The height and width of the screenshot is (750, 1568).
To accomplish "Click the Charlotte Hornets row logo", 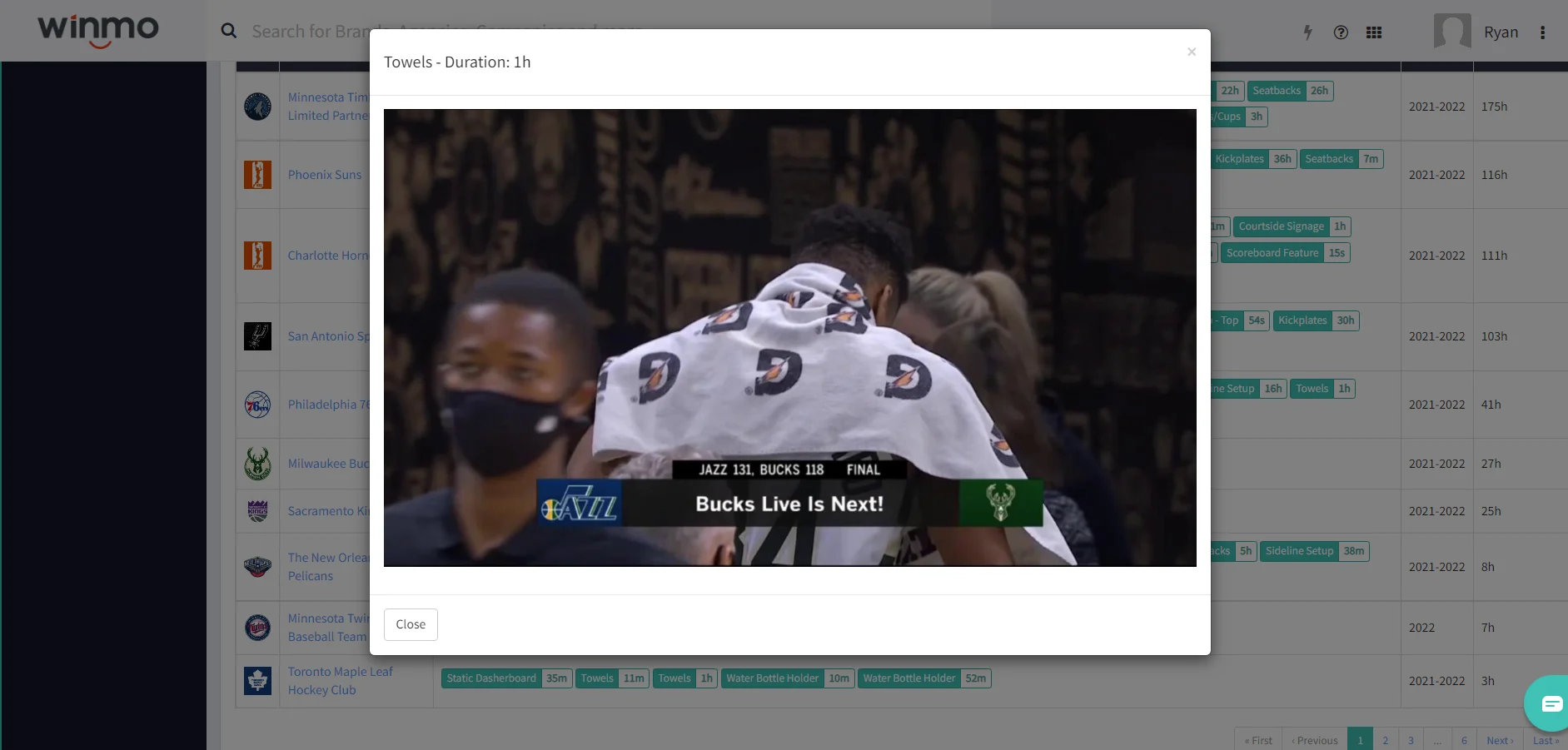I will (257, 256).
